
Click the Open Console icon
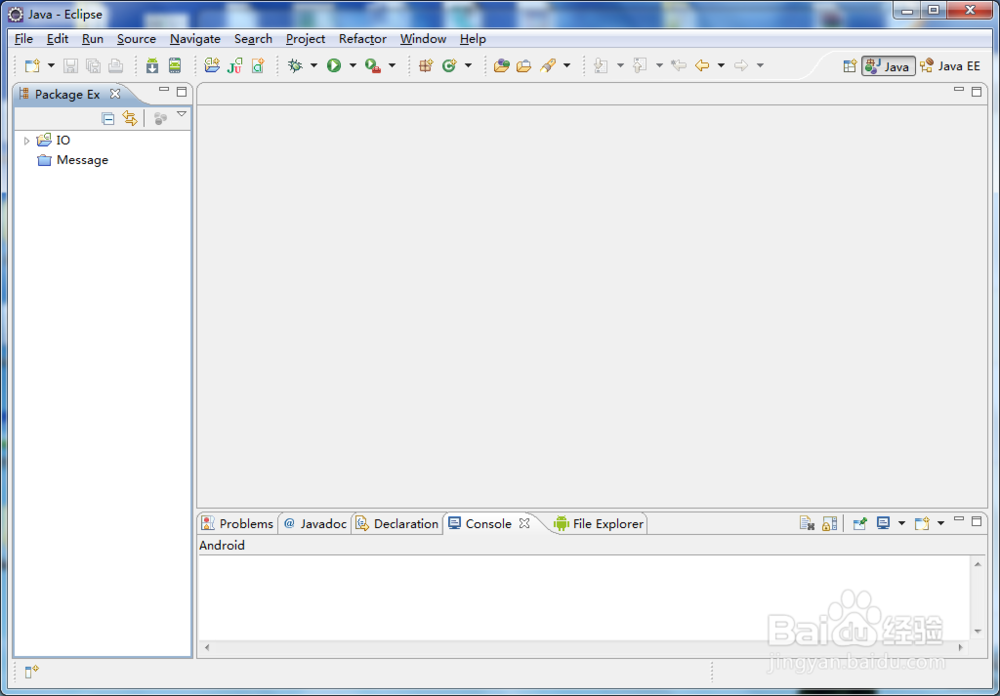tap(922, 524)
